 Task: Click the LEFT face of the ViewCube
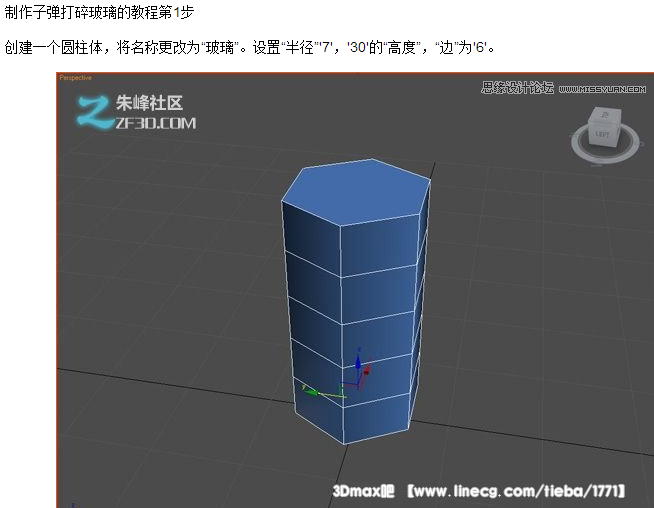click(603, 133)
